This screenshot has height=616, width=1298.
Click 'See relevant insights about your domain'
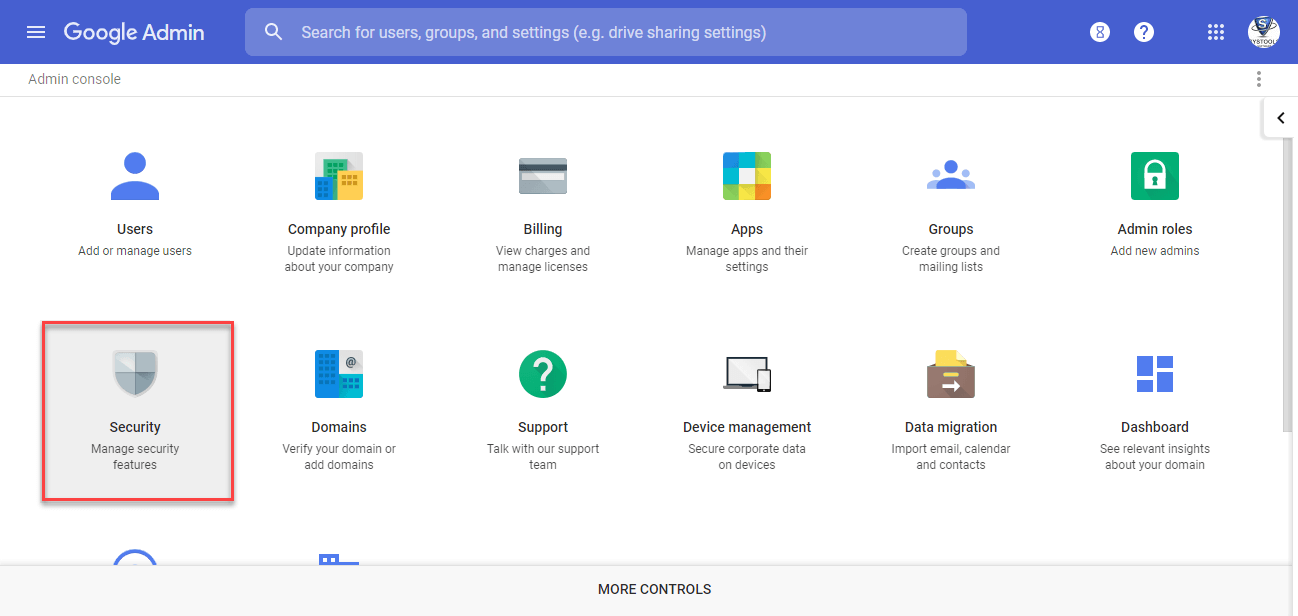(1155, 457)
